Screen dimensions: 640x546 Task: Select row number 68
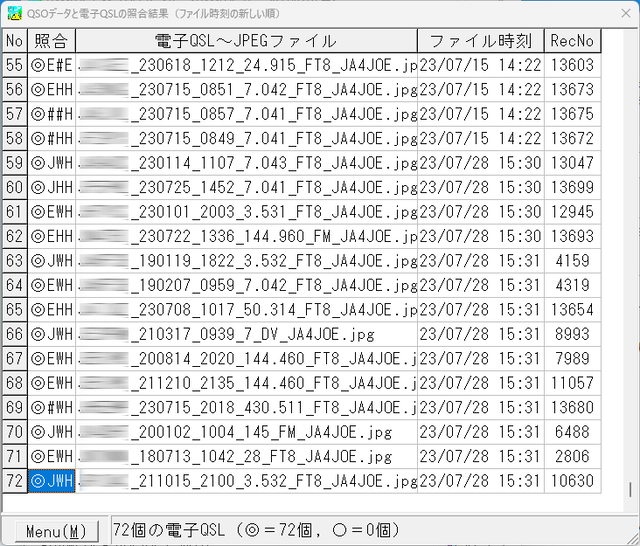tap(15, 383)
